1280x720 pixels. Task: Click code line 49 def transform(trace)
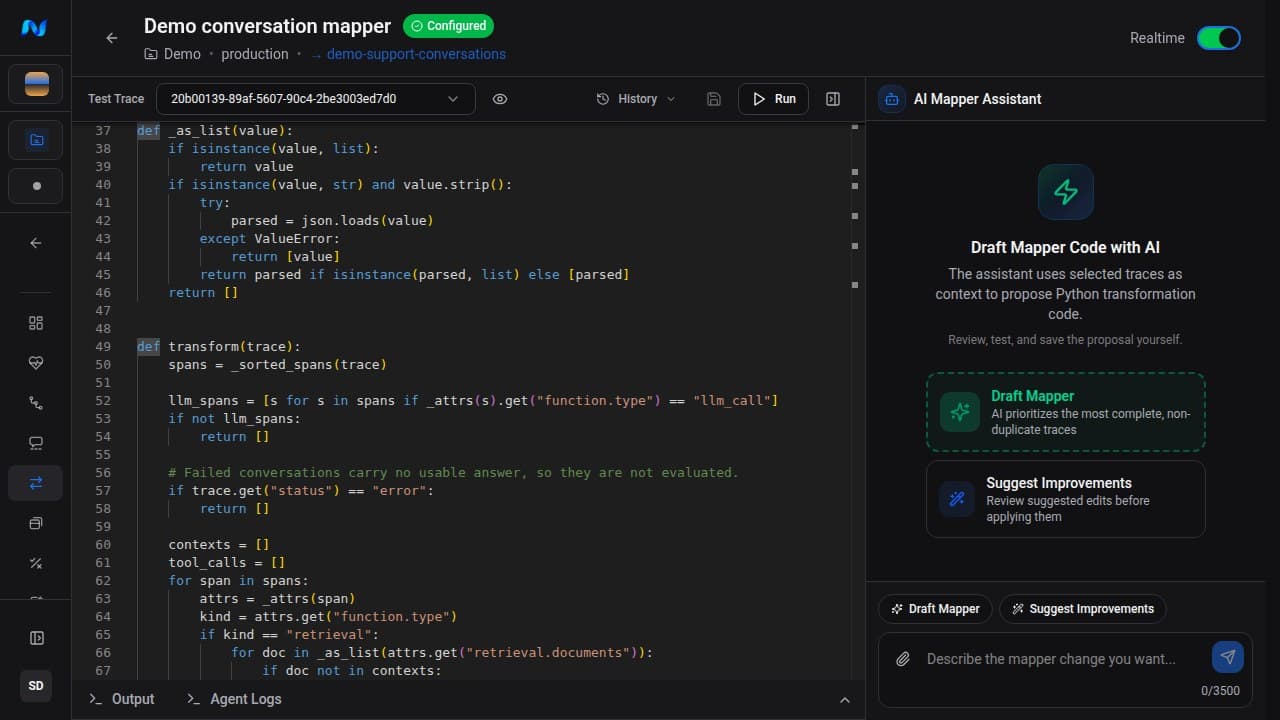pyautogui.click(x=218, y=347)
